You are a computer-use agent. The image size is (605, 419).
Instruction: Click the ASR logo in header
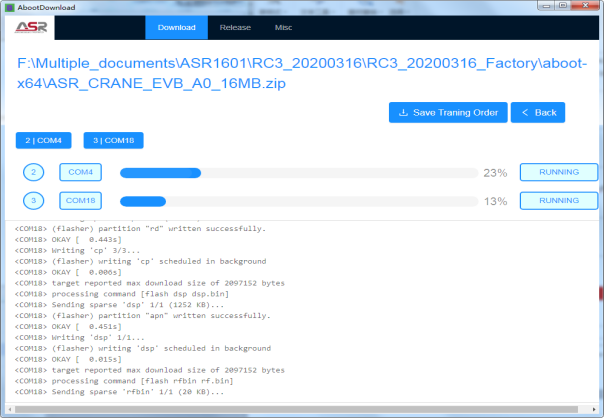pyautogui.click(x=31, y=27)
